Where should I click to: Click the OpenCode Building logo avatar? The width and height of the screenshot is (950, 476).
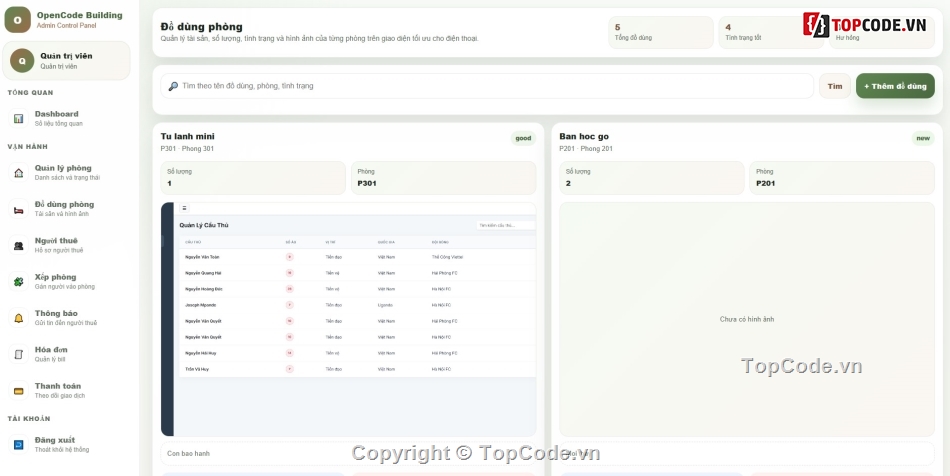[x=18, y=20]
